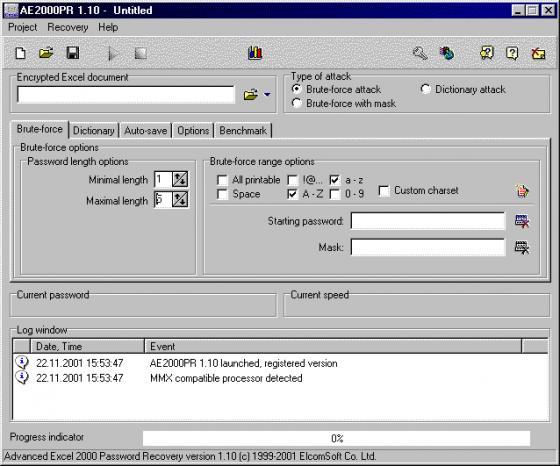Click the clear starting password icon
Image resolution: width=560 pixels, height=466 pixels.
click(x=522, y=221)
